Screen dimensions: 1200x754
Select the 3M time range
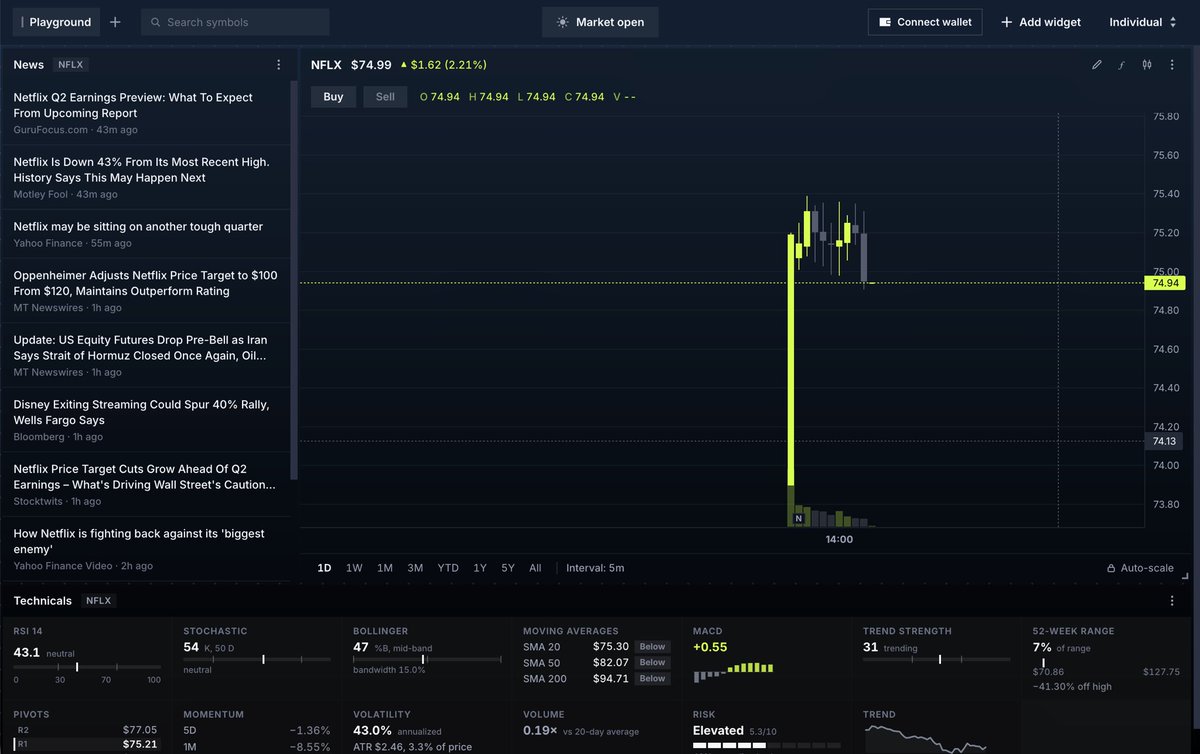click(x=415, y=568)
